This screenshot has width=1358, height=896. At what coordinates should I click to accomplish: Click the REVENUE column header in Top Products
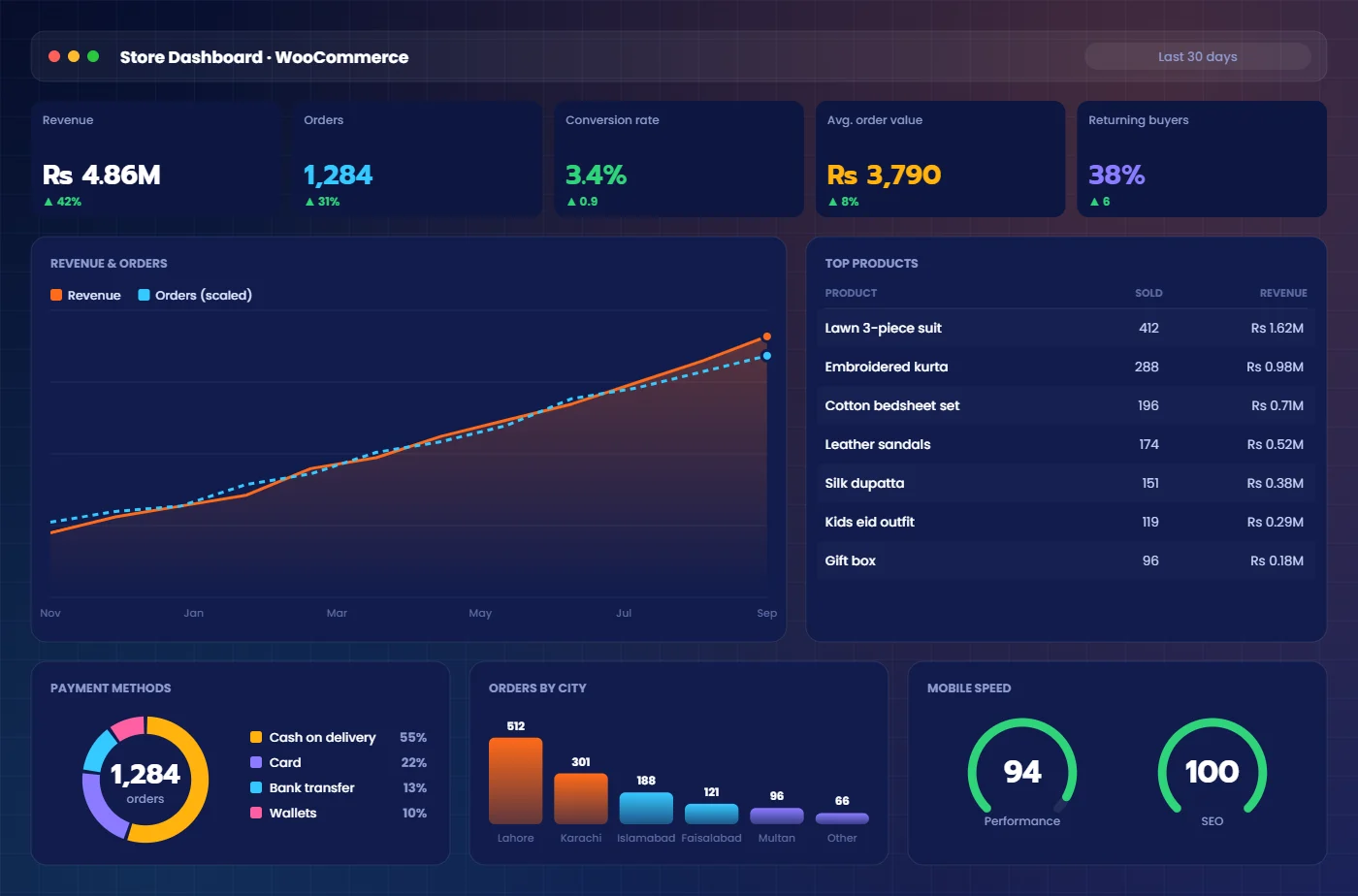[x=1283, y=293]
